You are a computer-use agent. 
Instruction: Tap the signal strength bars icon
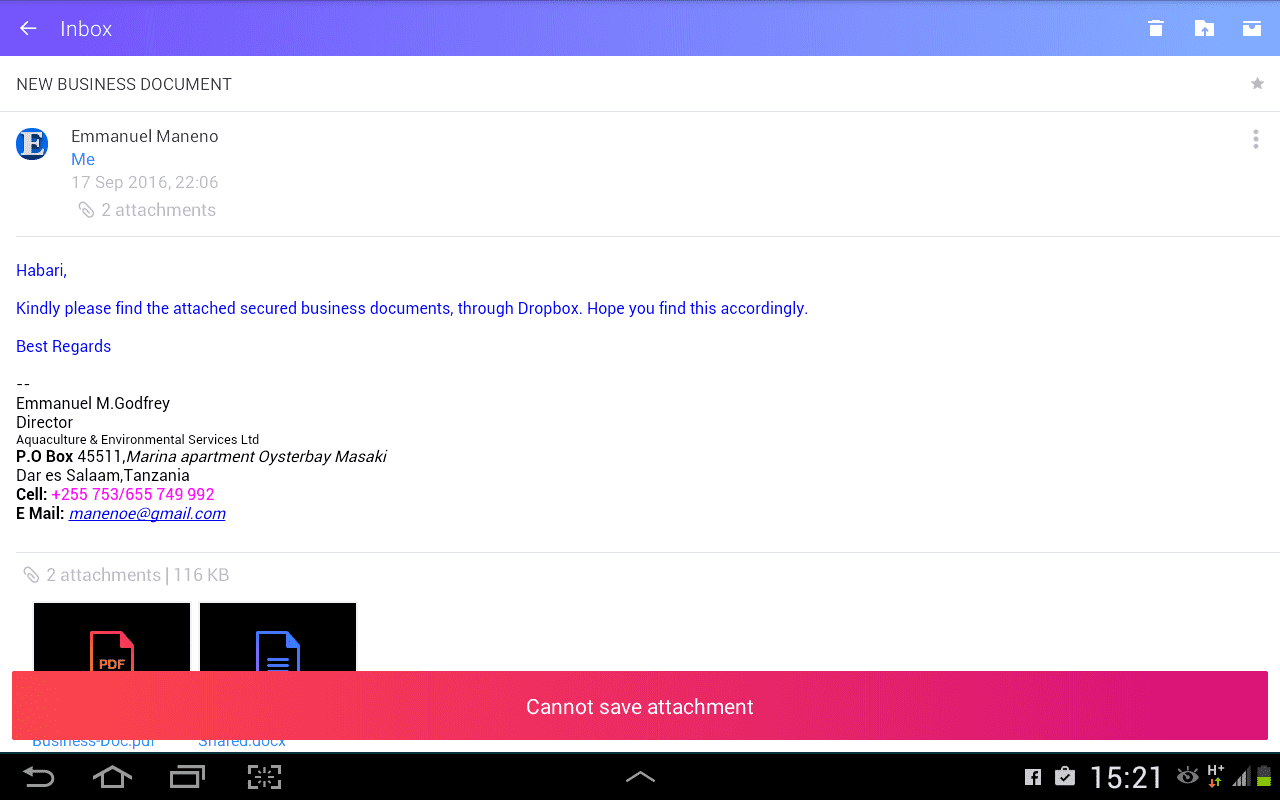(x=1241, y=777)
